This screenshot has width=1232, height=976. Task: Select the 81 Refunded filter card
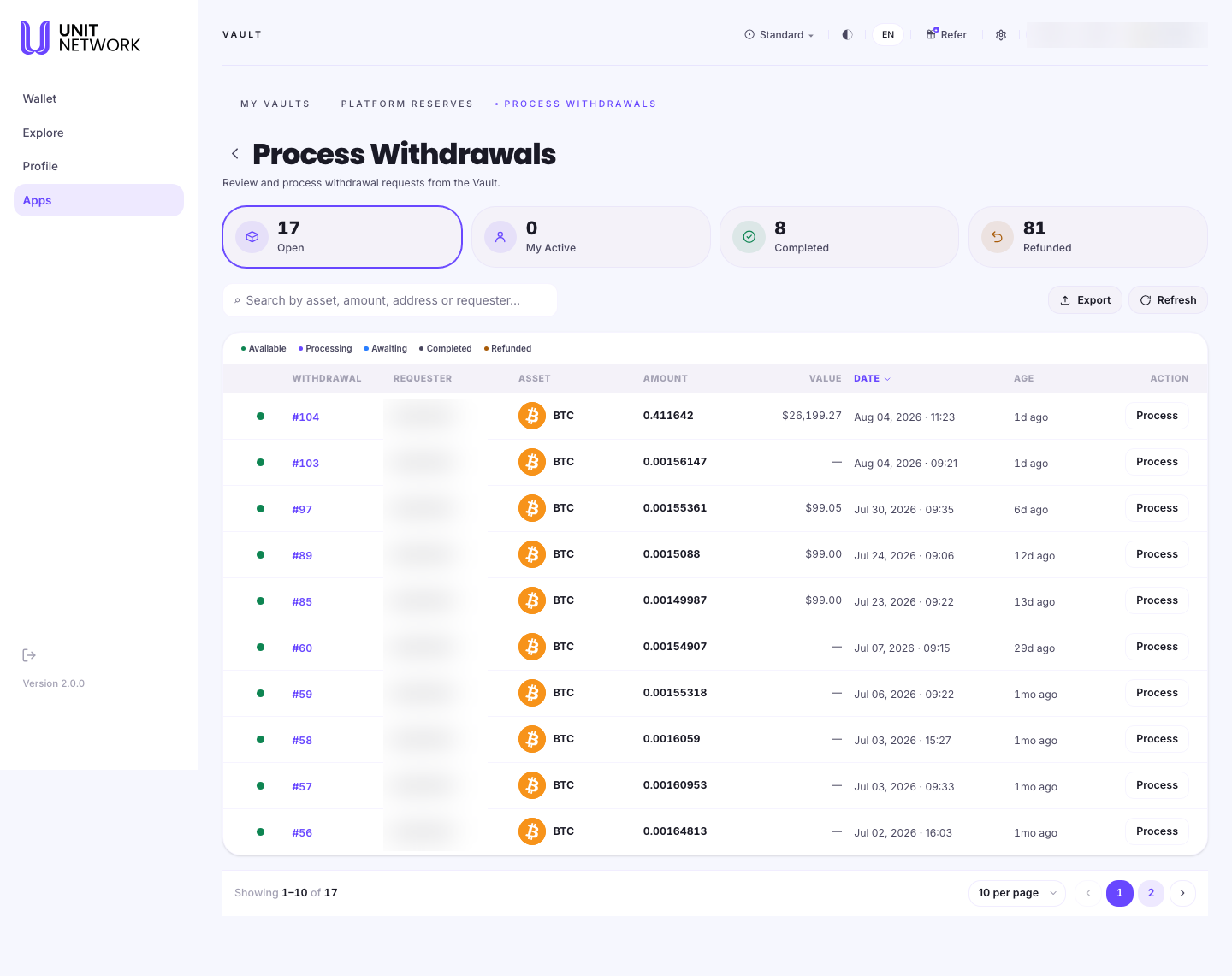[1087, 237]
